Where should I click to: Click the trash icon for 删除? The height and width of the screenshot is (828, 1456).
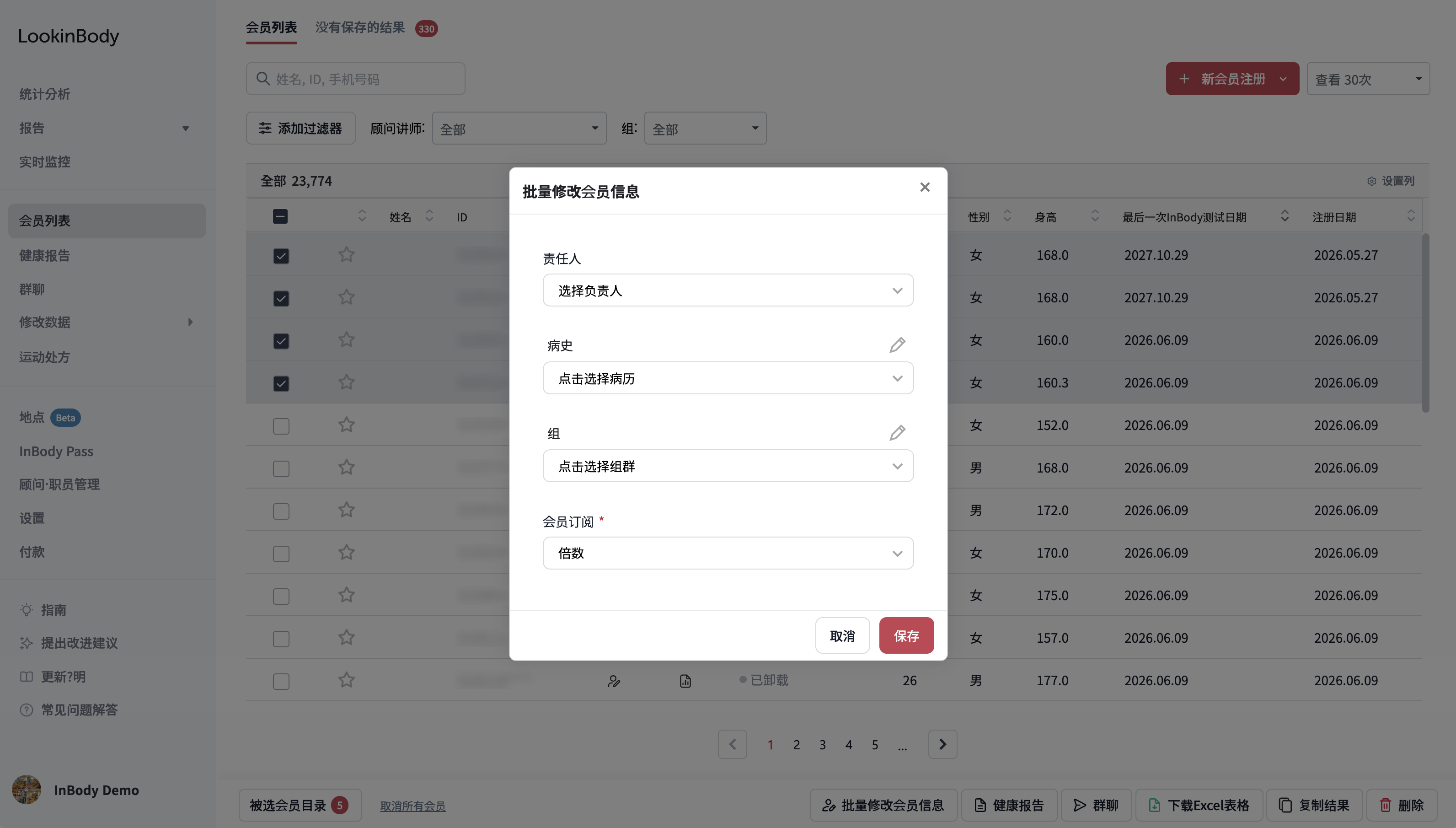click(1386, 805)
